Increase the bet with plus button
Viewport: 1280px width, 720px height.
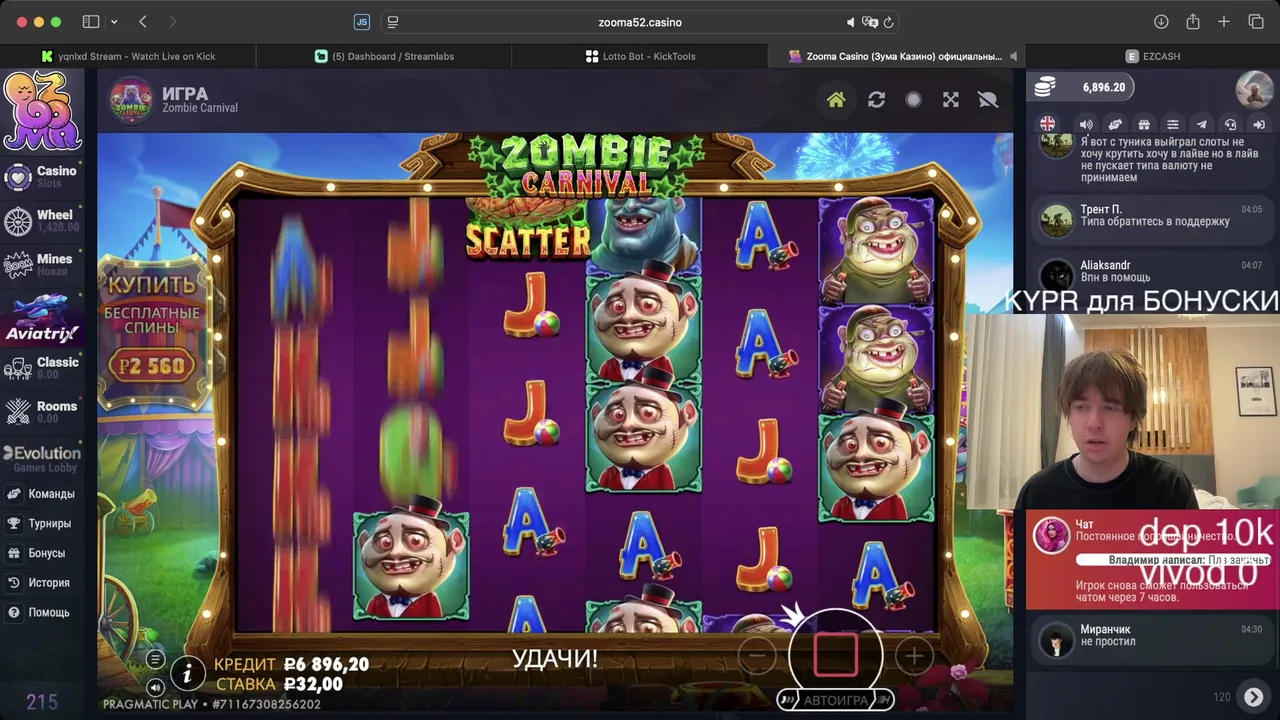click(914, 656)
